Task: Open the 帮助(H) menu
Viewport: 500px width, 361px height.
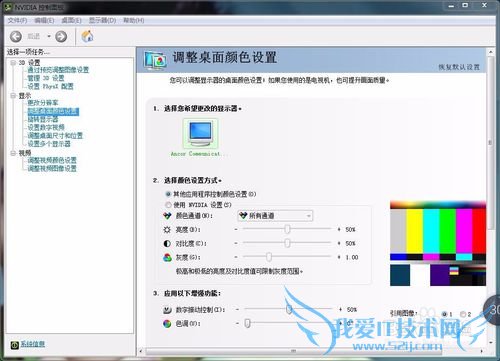Action: pyautogui.click(x=134, y=21)
